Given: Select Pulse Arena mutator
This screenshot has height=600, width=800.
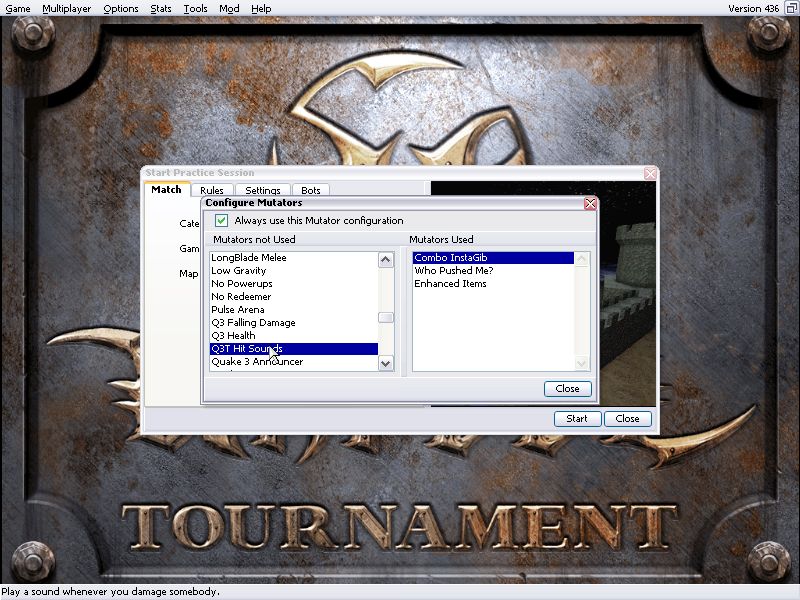Looking at the screenshot, I should tap(238, 310).
